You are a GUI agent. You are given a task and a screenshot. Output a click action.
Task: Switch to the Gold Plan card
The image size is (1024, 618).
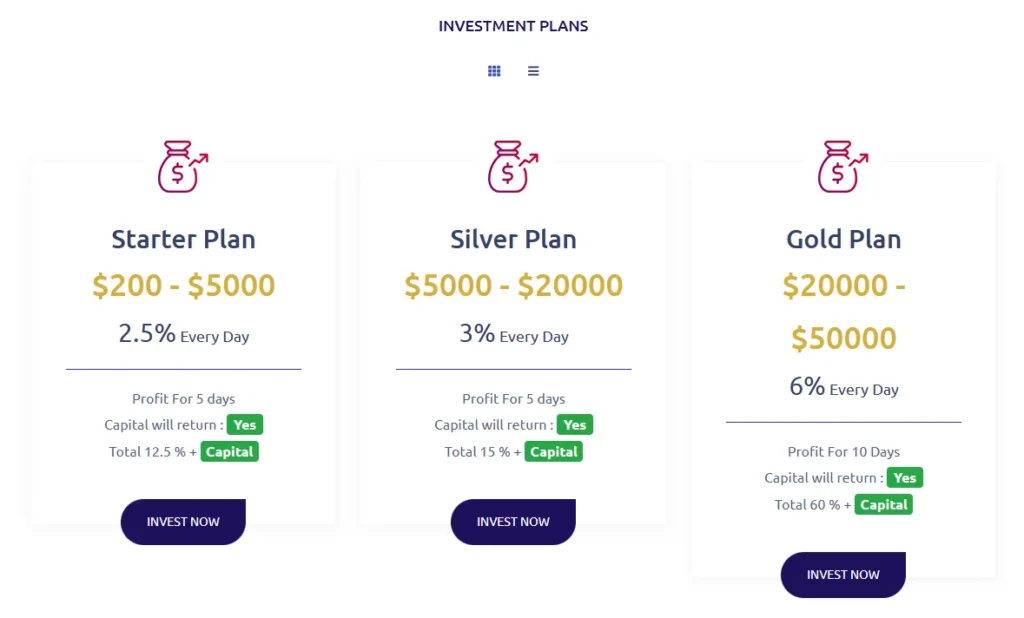(x=843, y=370)
